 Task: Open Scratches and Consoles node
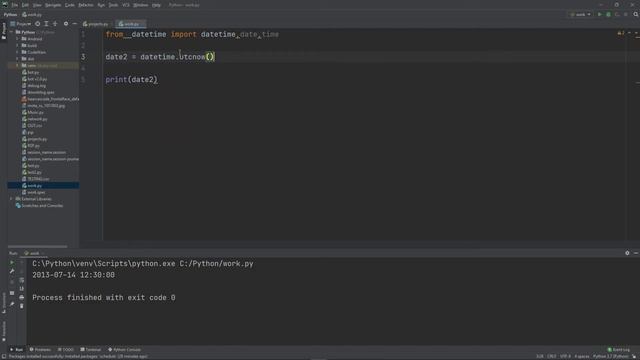39,206
